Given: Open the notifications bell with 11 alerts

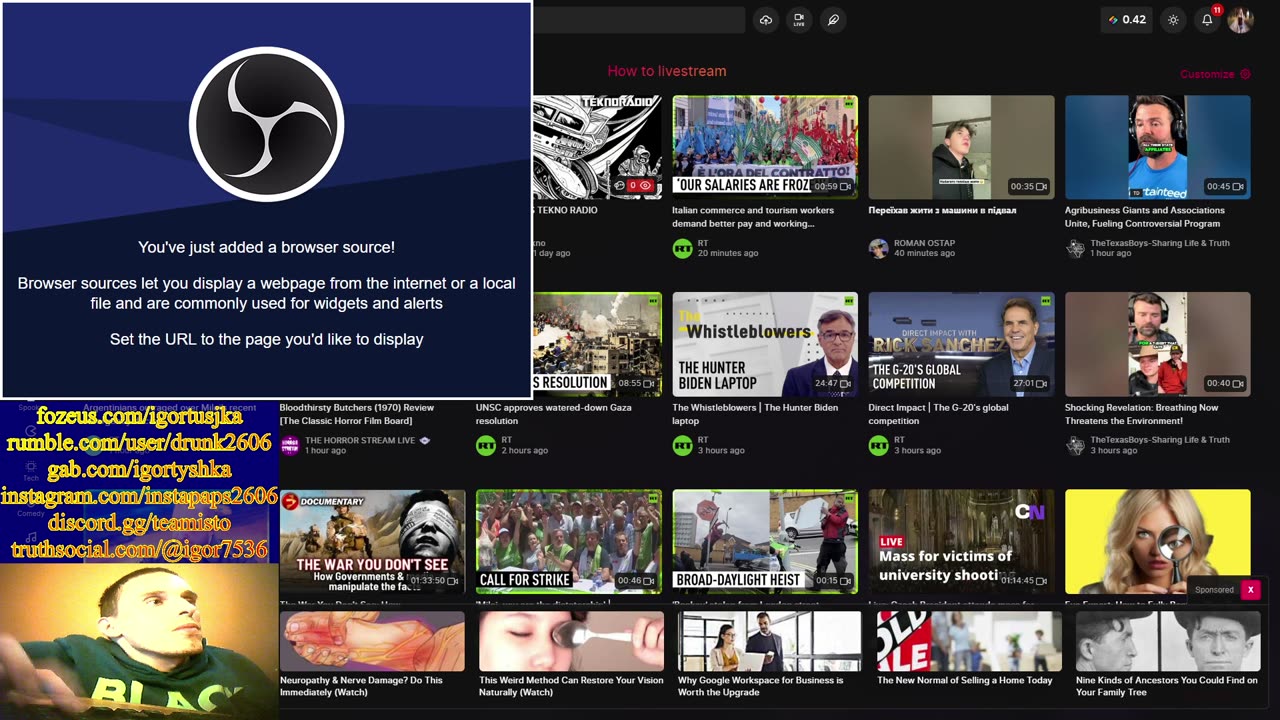Looking at the screenshot, I should tap(1207, 20).
